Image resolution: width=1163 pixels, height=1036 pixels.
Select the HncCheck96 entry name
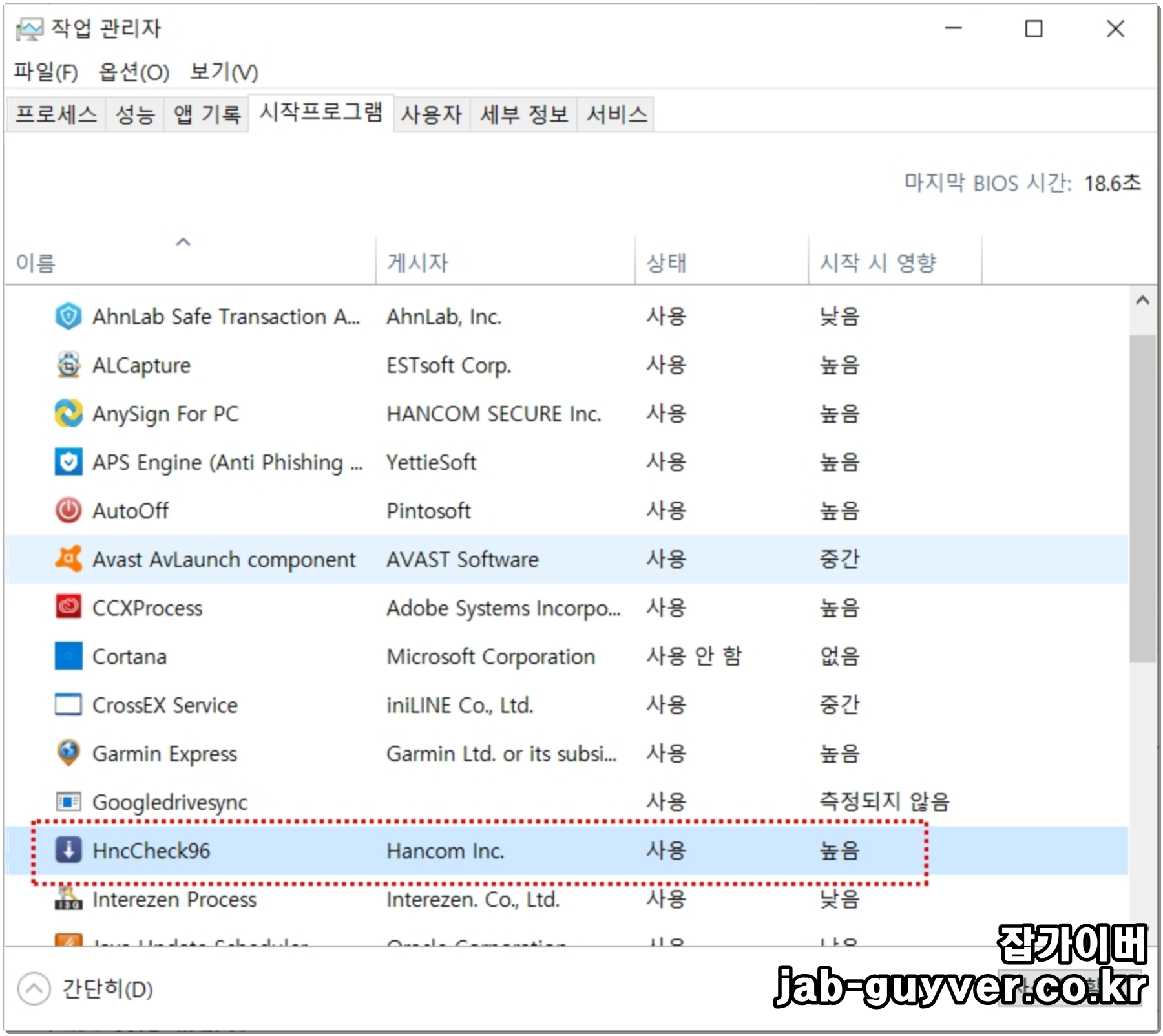[151, 851]
